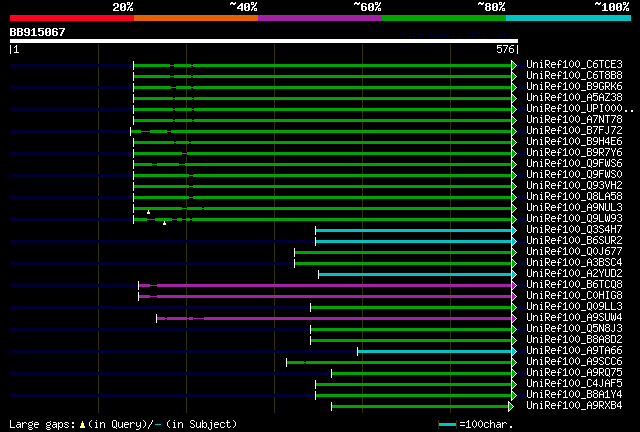Select the UniRef100_B9R7Y6 label
640x432 pixels.
click(574, 153)
